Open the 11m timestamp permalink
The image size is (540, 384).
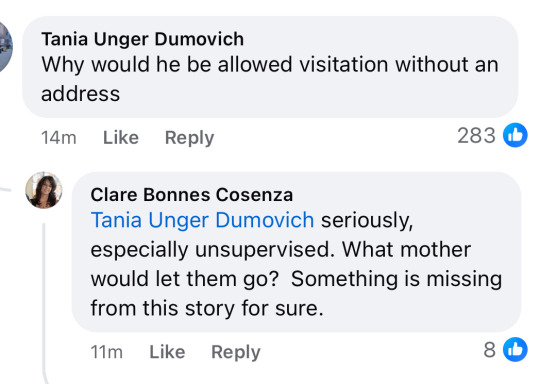point(106,352)
